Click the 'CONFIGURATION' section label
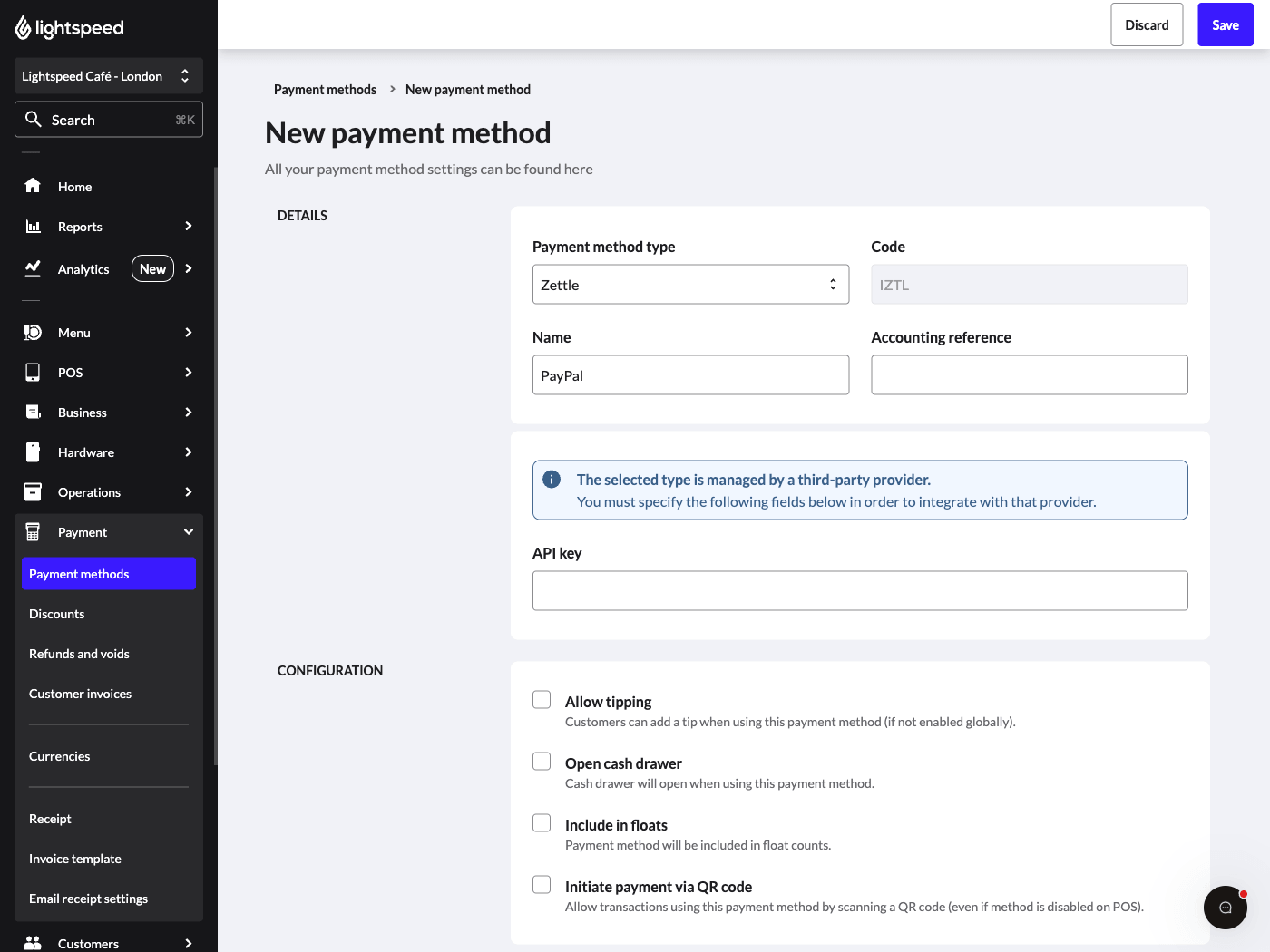 pyautogui.click(x=330, y=671)
